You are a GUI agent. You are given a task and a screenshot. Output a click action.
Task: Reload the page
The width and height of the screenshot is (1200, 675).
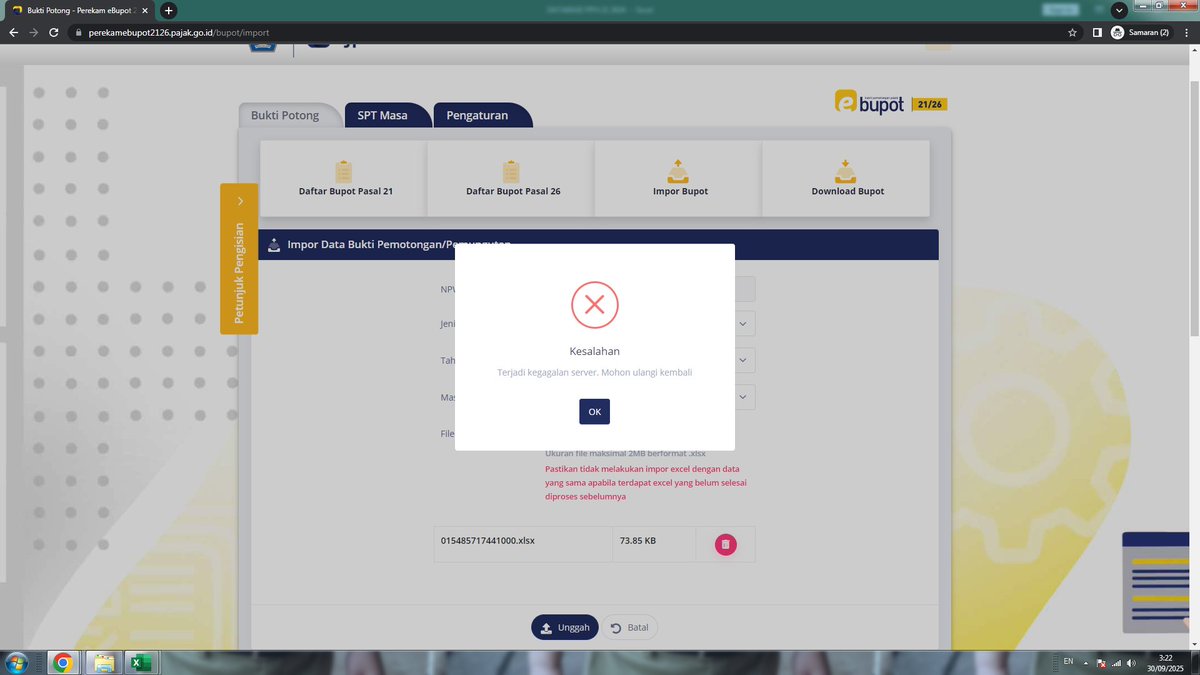(x=54, y=32)
